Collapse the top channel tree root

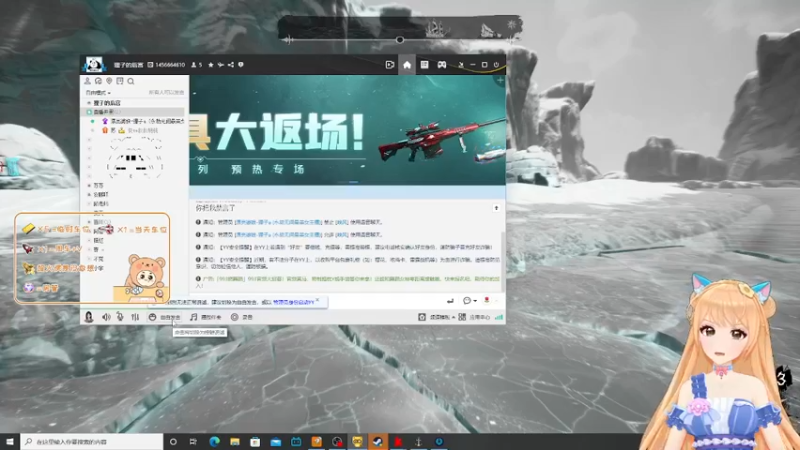tap(89, 103)
